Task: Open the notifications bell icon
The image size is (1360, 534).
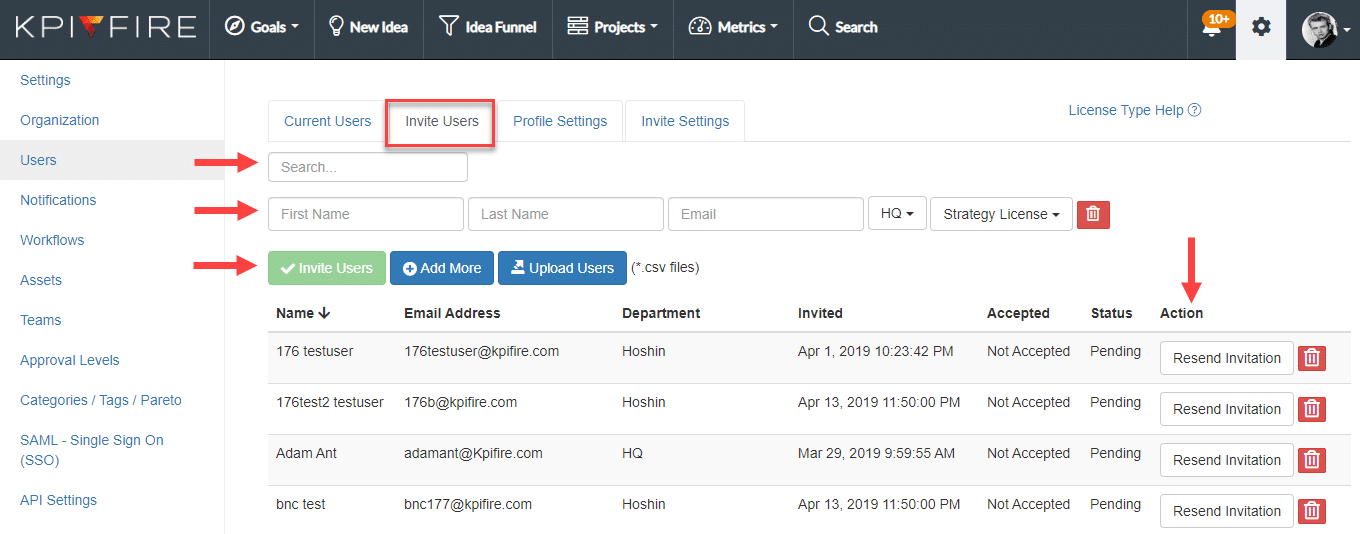Action: click(1214, 28)
